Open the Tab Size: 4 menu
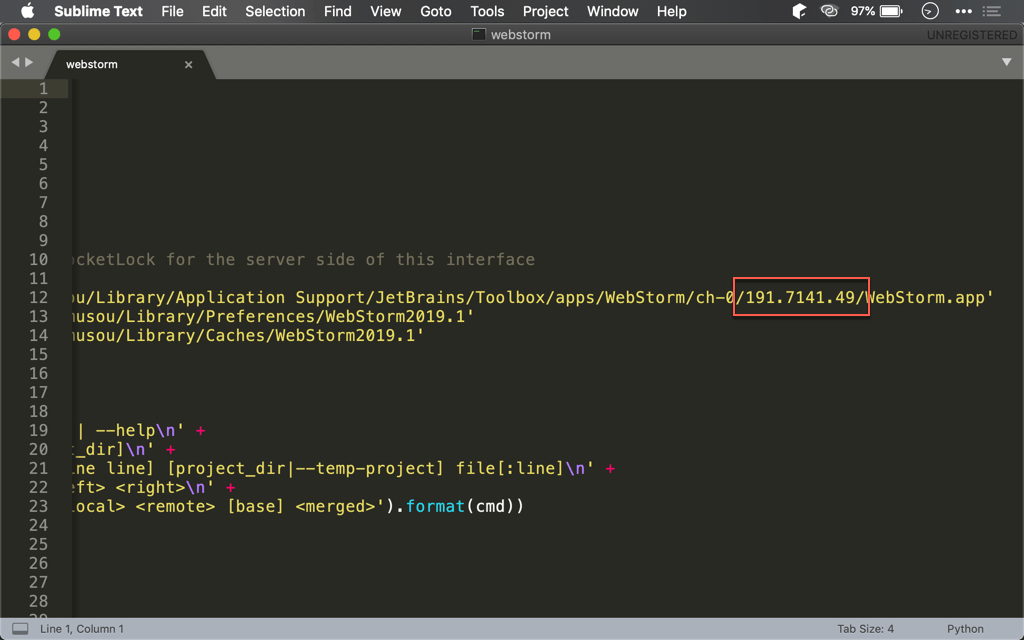The width and height of the screenshot is (1024, 640). pyautogui.click(x=866, y=628)
